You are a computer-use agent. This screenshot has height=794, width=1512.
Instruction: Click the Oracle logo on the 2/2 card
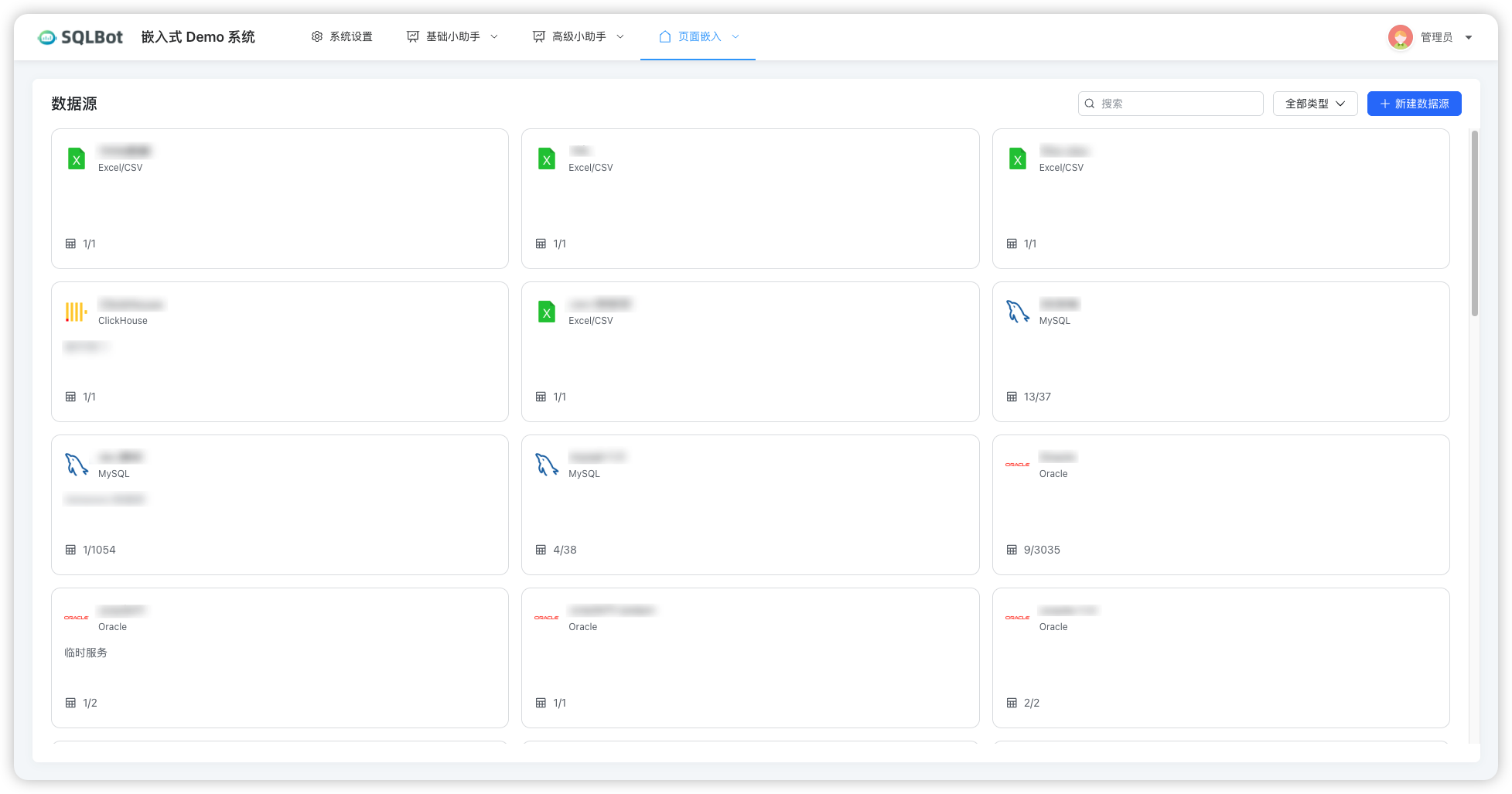coord(1017,617)
